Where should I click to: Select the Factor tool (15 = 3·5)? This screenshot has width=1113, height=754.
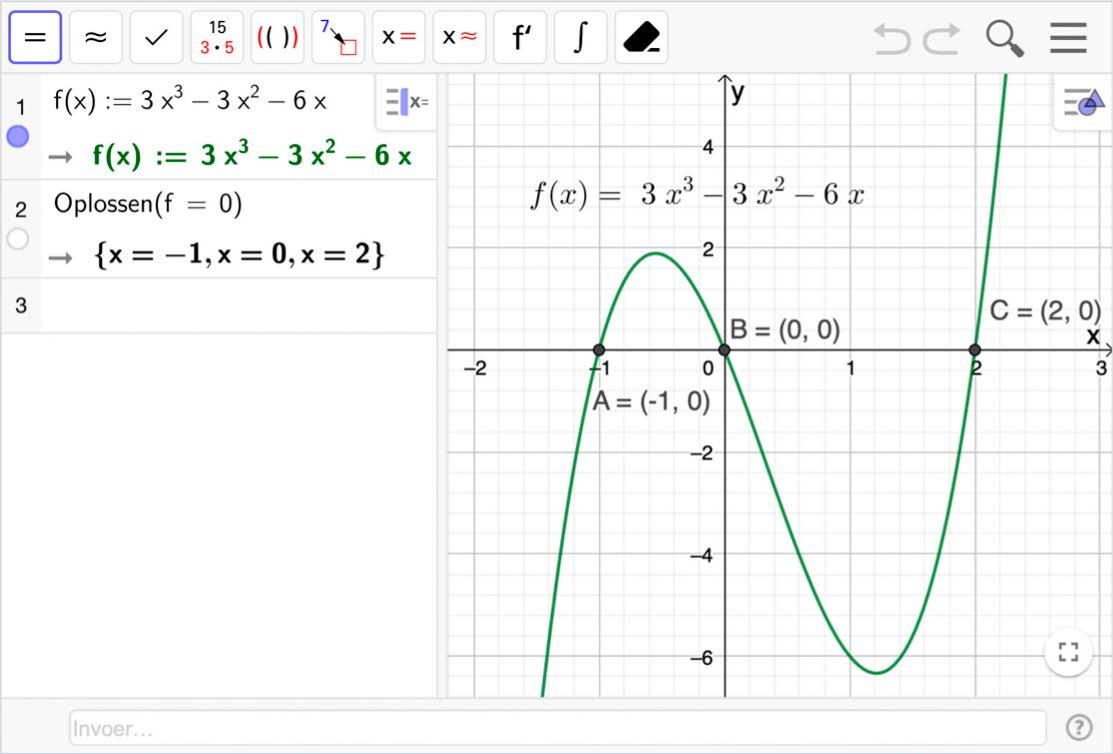217,37
